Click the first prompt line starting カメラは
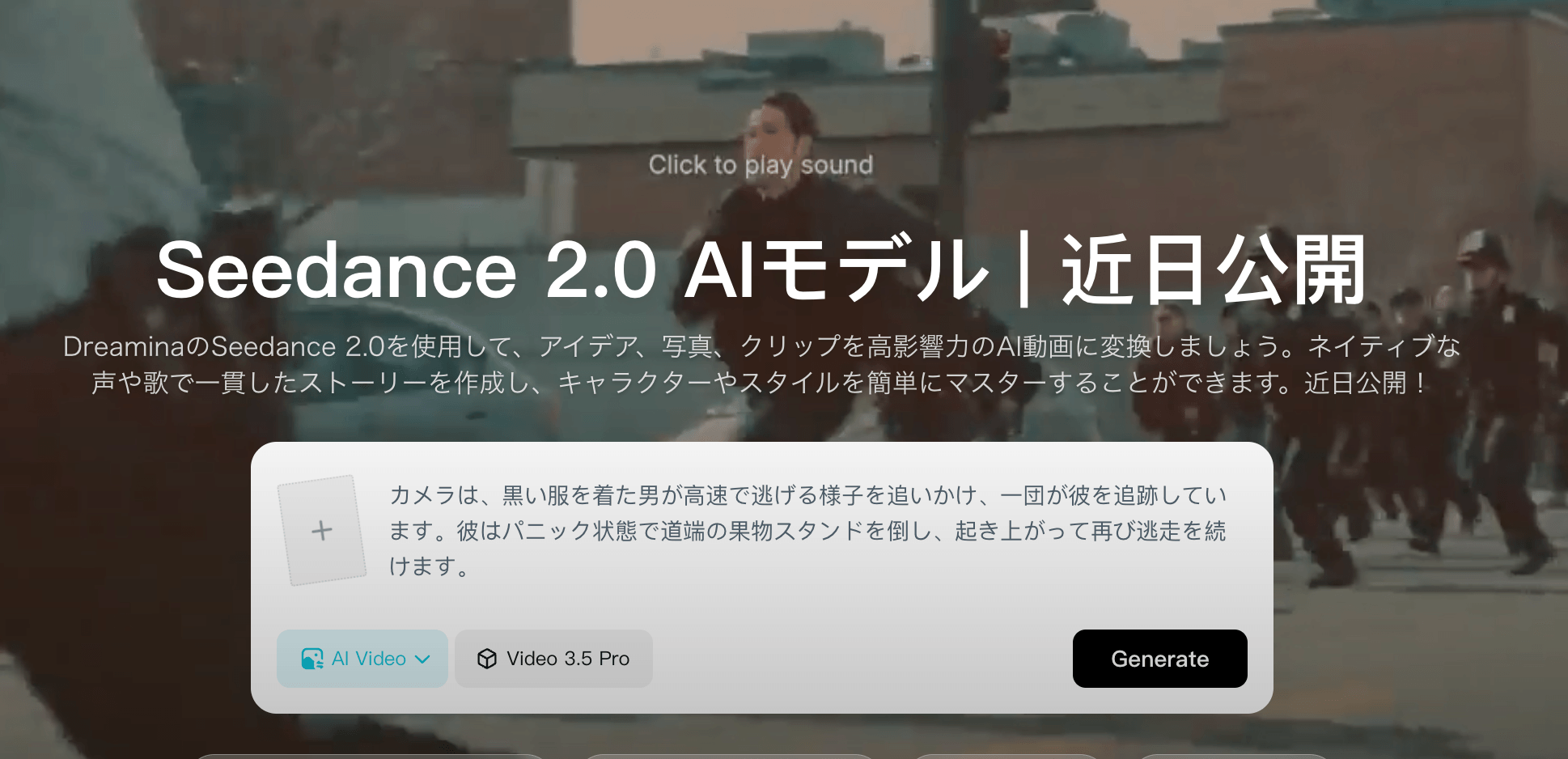 (x=807, y=494)
